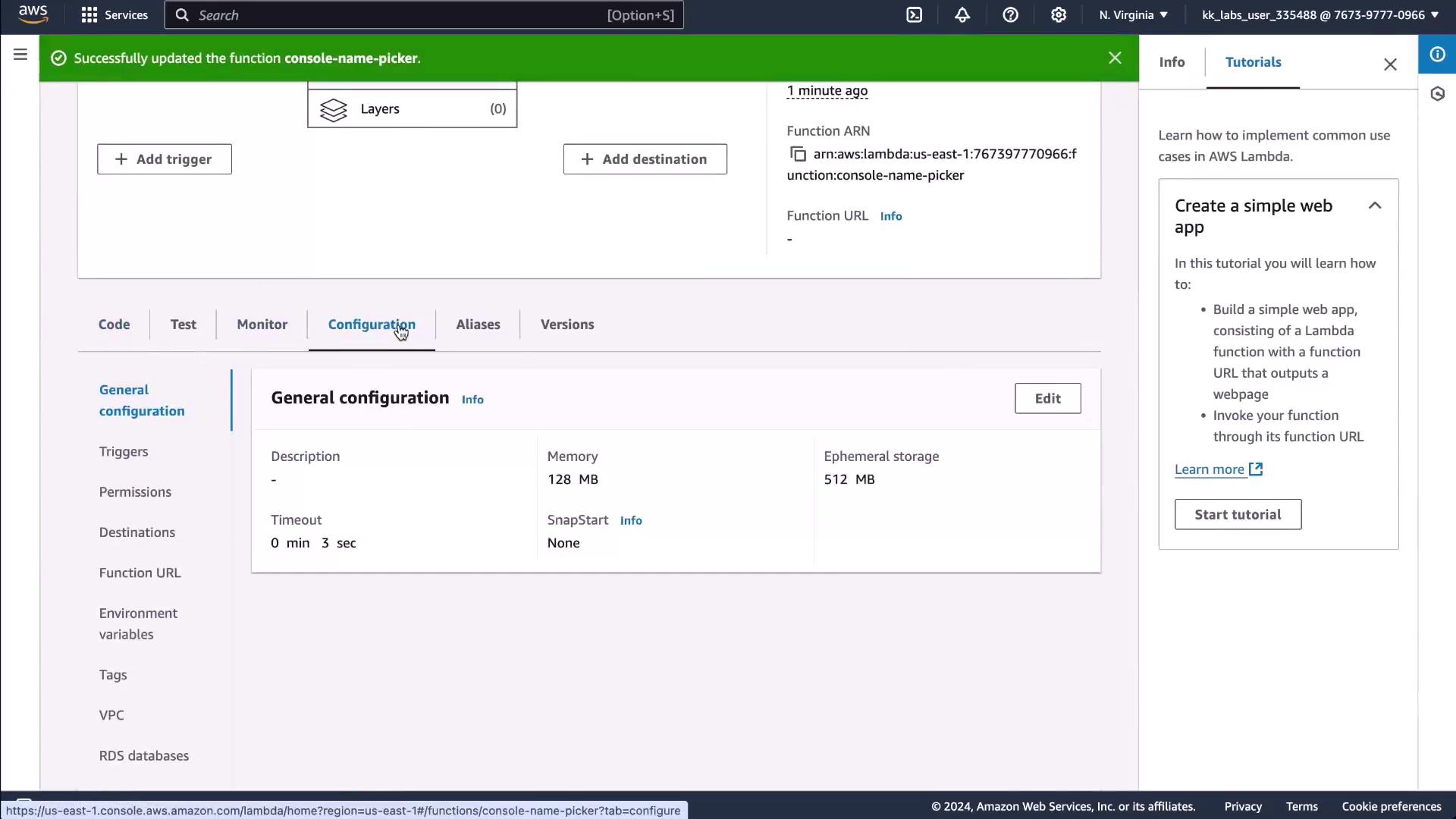Edit the General configuration
Viewport: 1456px width, 819px height.
point(1048,398)
